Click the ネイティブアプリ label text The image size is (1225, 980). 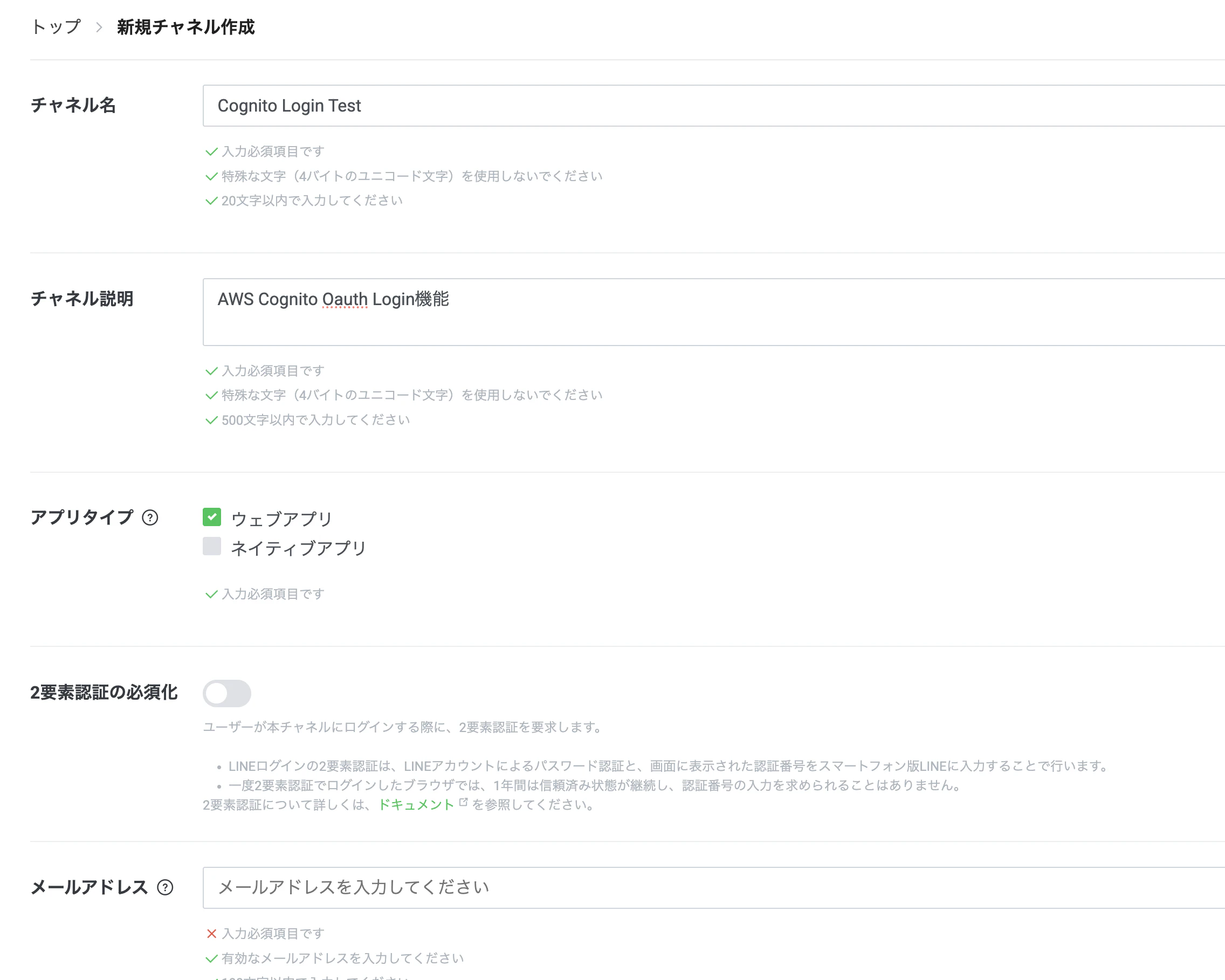(298, 548)
